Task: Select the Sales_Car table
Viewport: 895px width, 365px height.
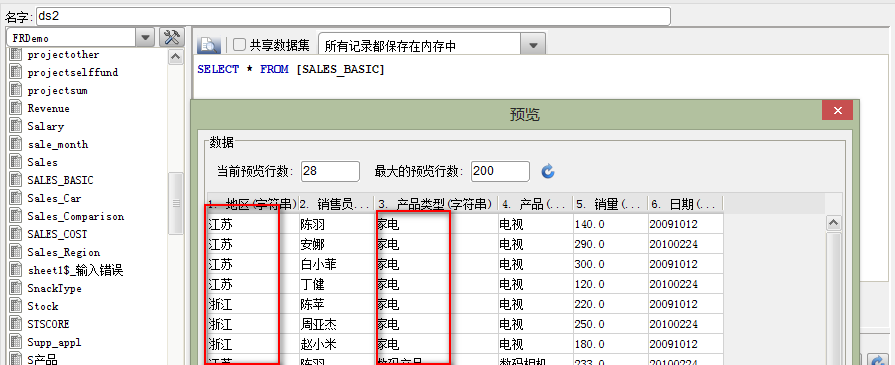Action: pyautogui.click(x=54, y=198)
